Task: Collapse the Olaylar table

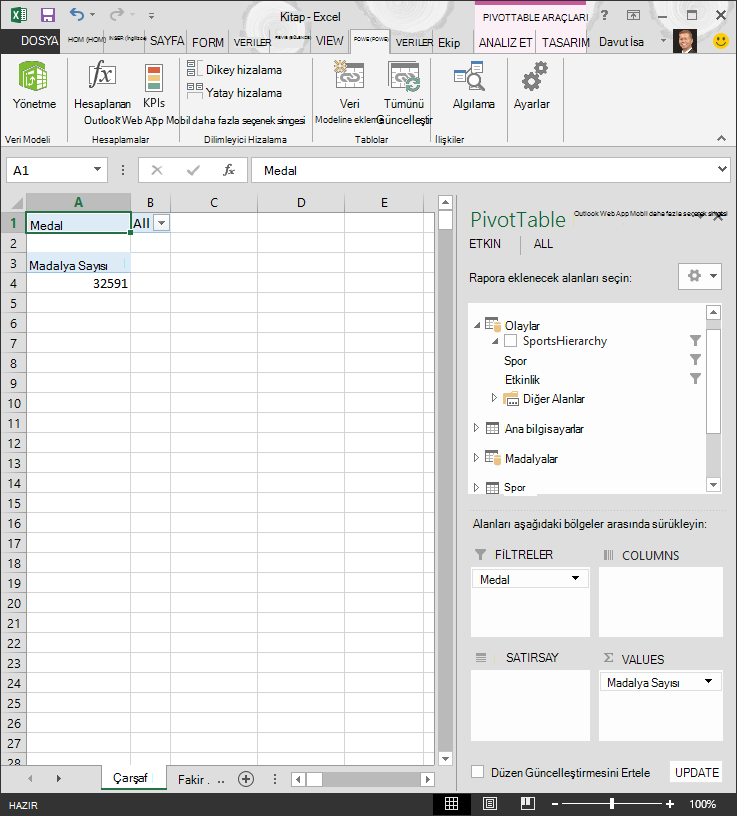Action: [476, 325]
